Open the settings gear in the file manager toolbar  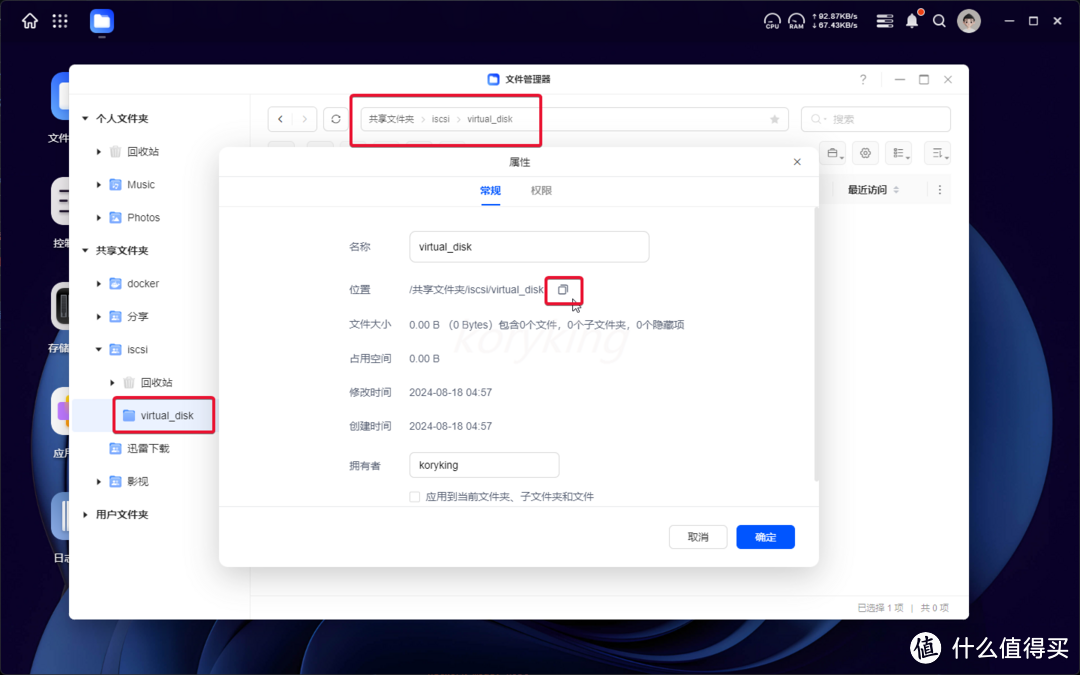click(x=864, y=152)
